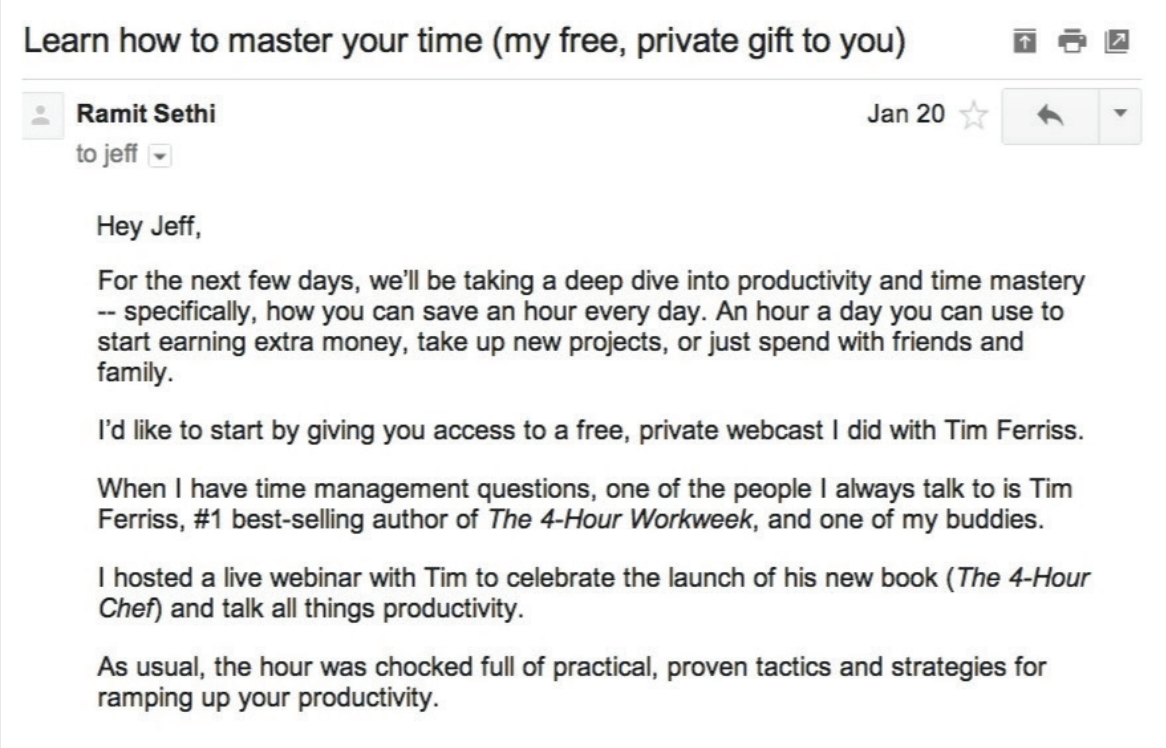Viewport: 1166px width, 748px height.
Task: Click the italic word 'Chef)' in the webinar paragraph
Action: [x=129, y=608]
